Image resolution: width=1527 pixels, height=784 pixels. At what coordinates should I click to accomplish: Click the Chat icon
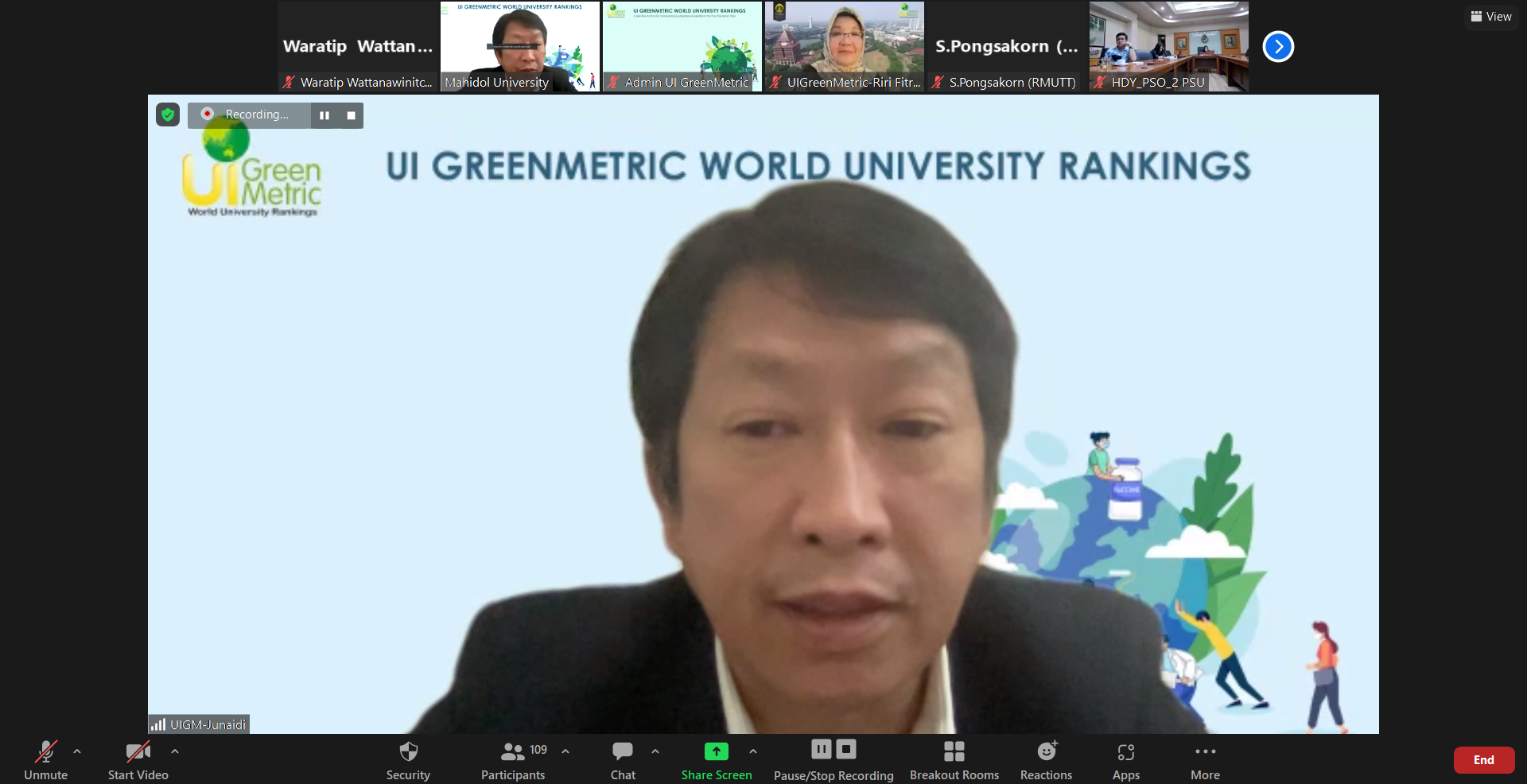pos(623,751)
